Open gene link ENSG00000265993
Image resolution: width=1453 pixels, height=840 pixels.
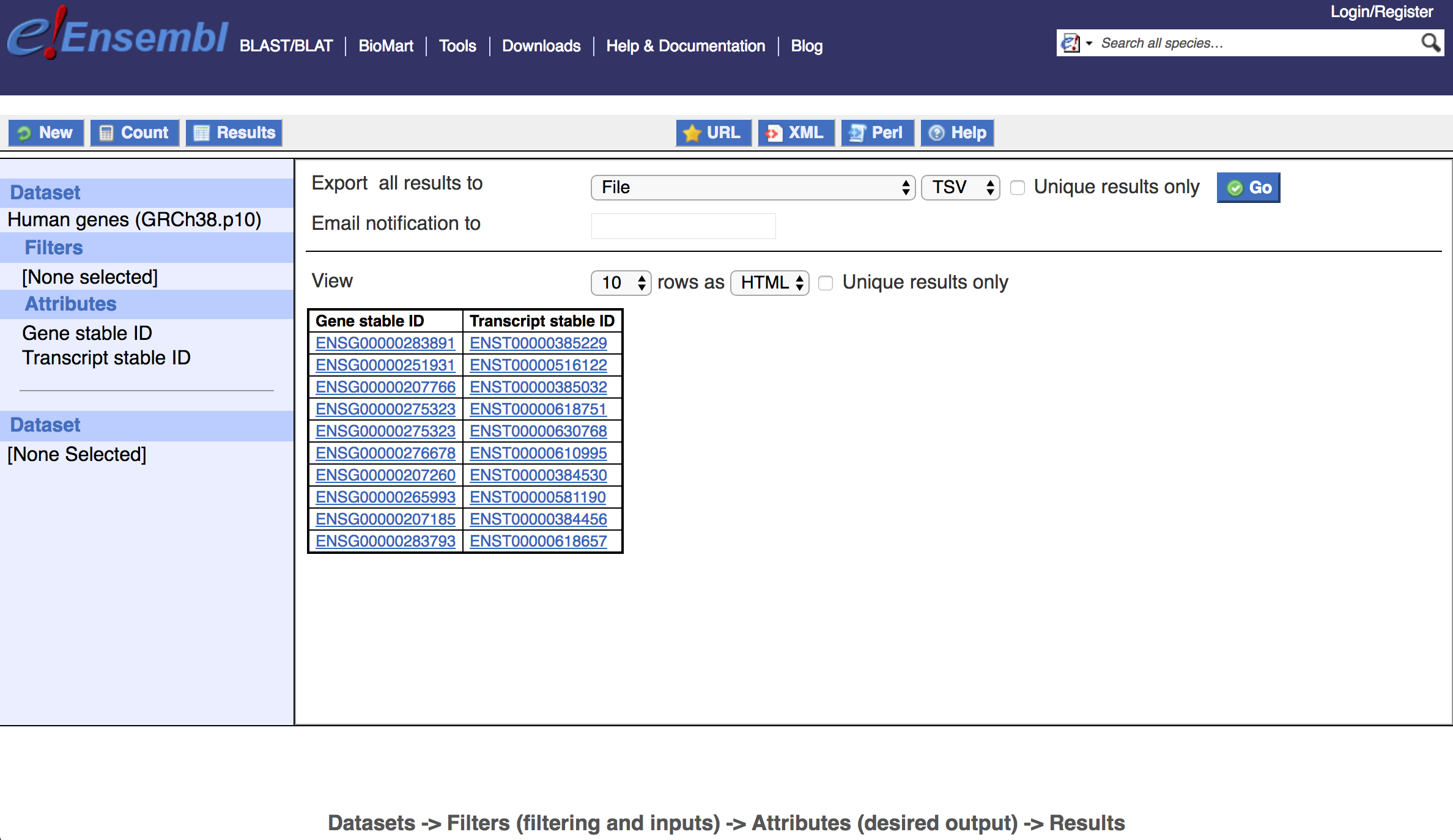click(x=385, y=497)
